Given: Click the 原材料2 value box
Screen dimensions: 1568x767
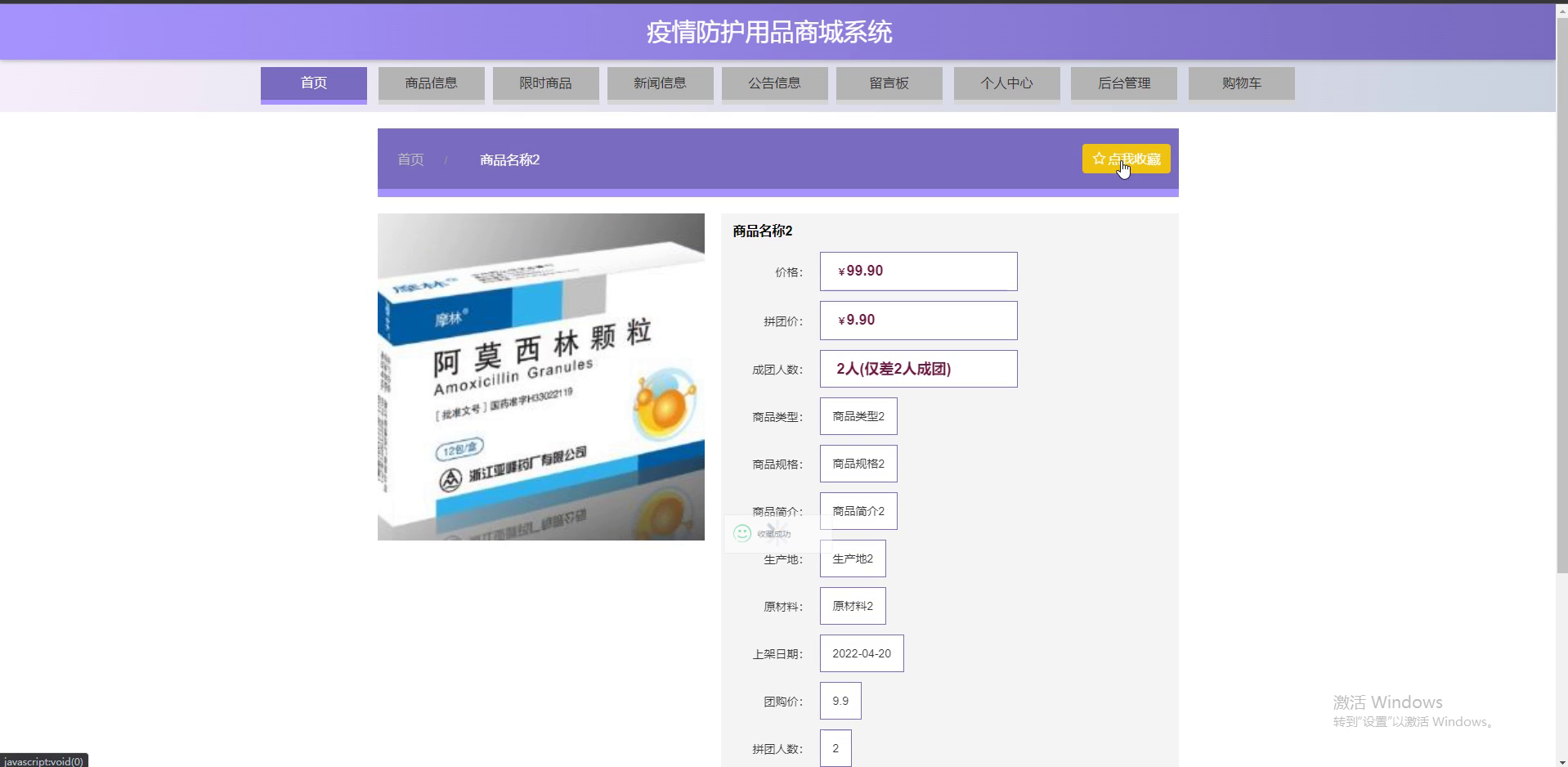Looking at the screenshot, I should [x=853, y=606].
